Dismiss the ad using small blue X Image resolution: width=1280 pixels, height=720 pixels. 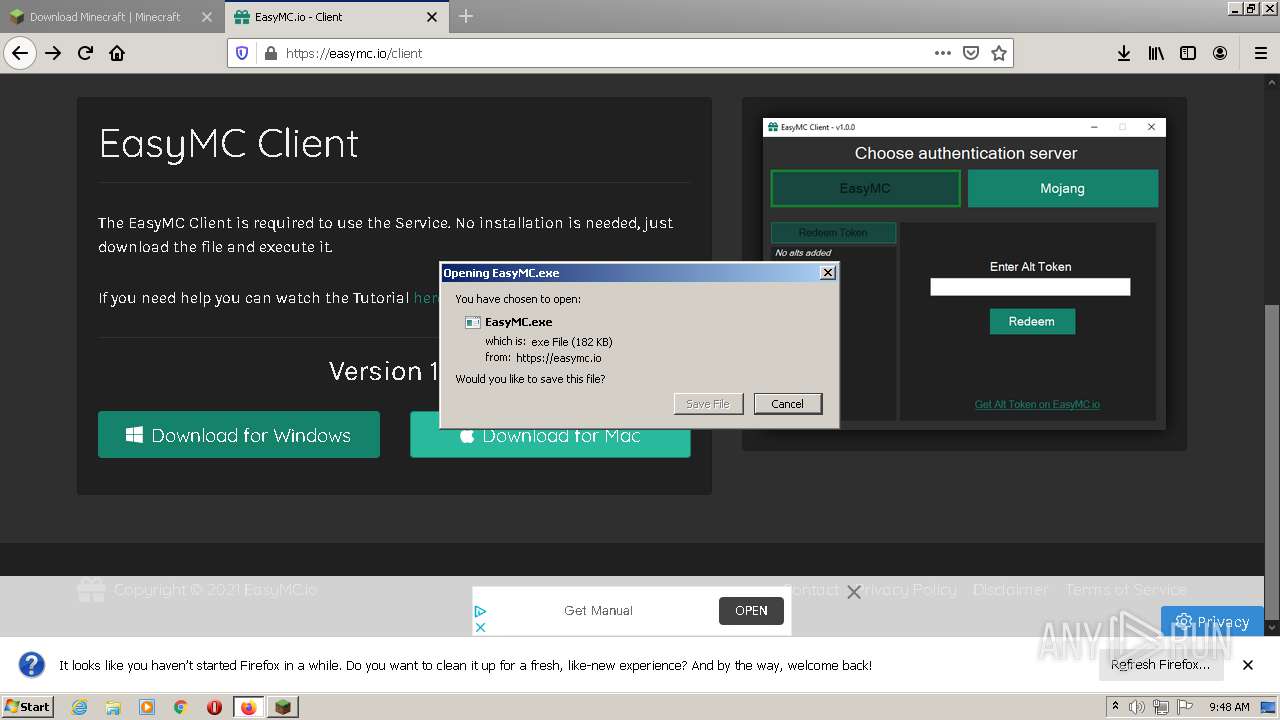pos(480,627)
